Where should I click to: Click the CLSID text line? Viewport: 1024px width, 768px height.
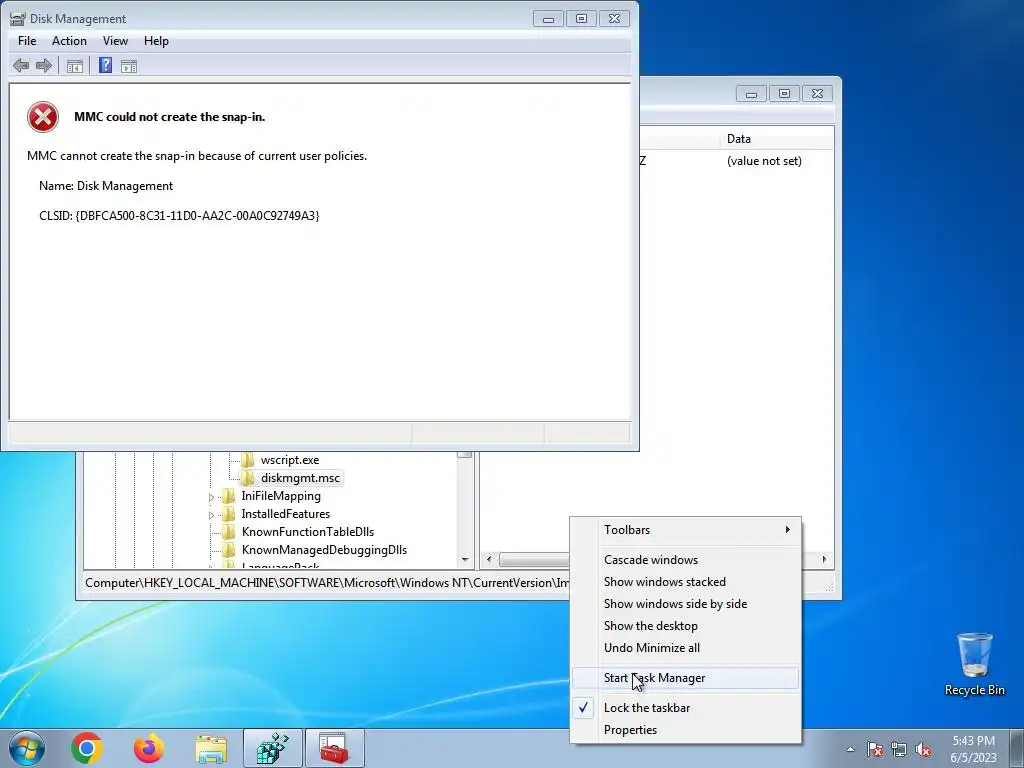pyautogui.click(x=179, y=216)
